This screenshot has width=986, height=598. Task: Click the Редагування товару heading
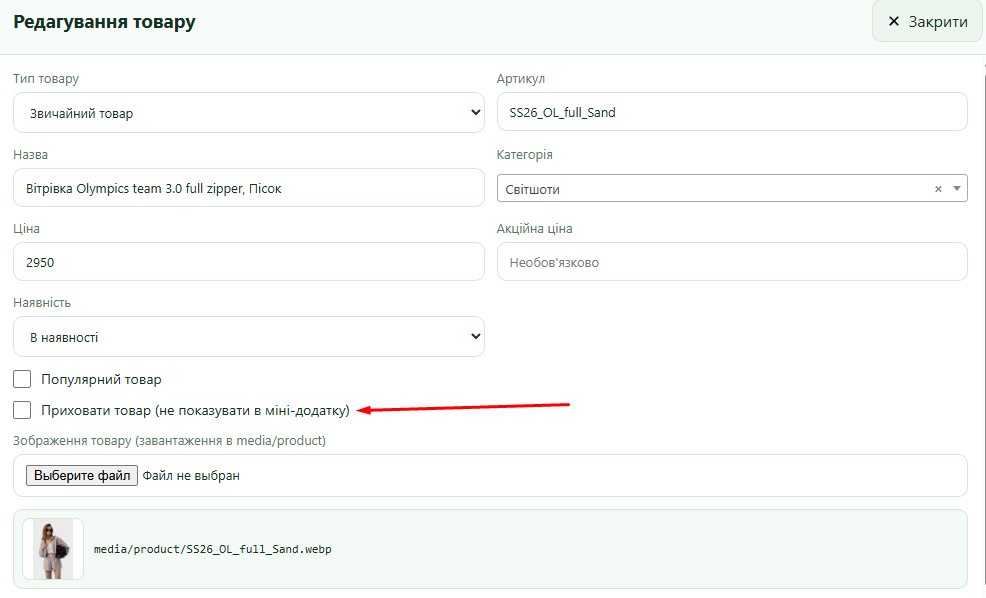pos(104,22)
